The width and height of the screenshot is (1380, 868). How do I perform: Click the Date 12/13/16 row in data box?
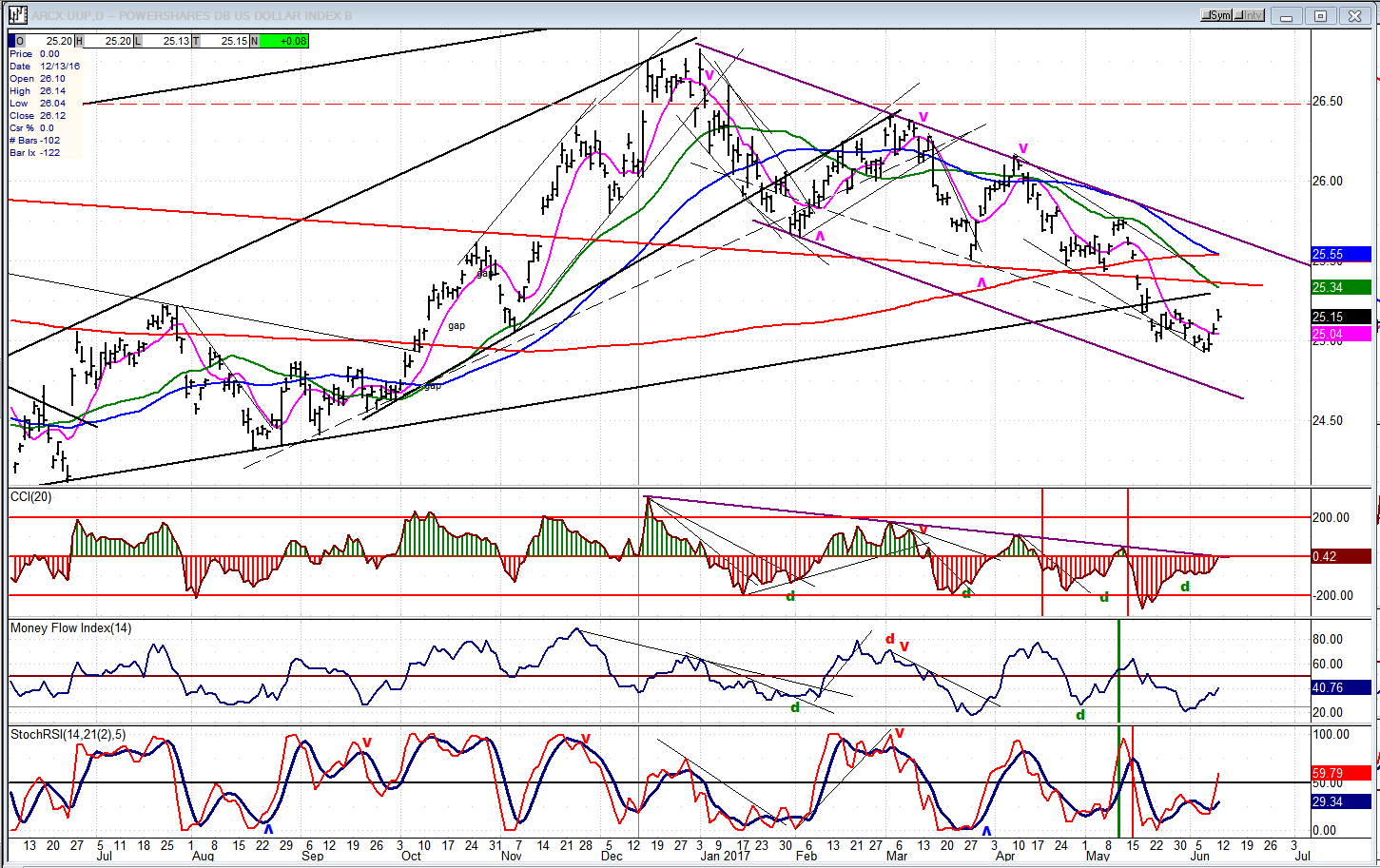(x=45, y=67)
